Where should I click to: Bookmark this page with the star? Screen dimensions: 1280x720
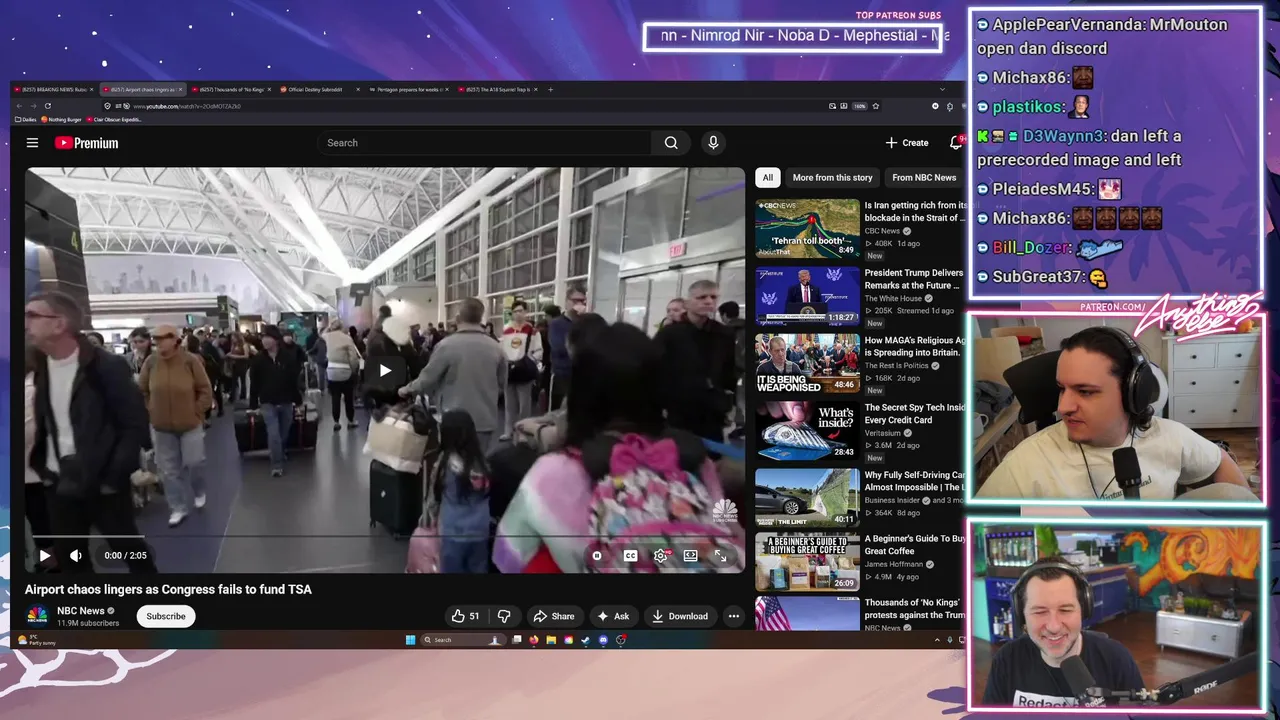point(876,106)
